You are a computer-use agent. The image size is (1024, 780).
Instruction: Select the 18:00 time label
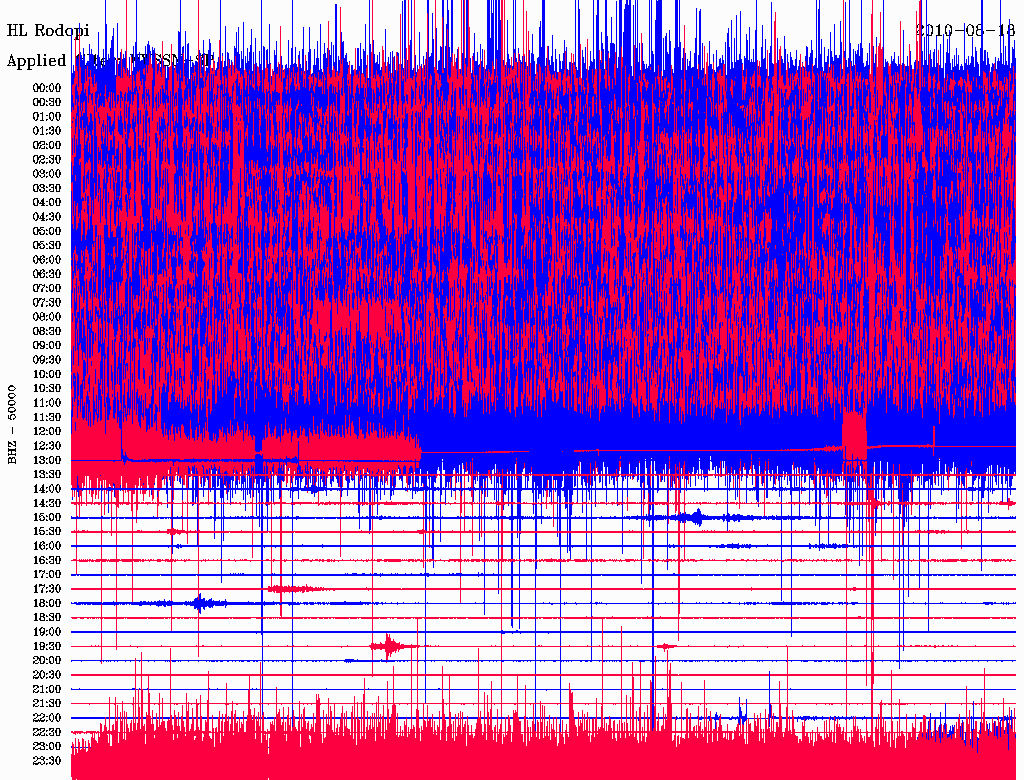point(46,604)
